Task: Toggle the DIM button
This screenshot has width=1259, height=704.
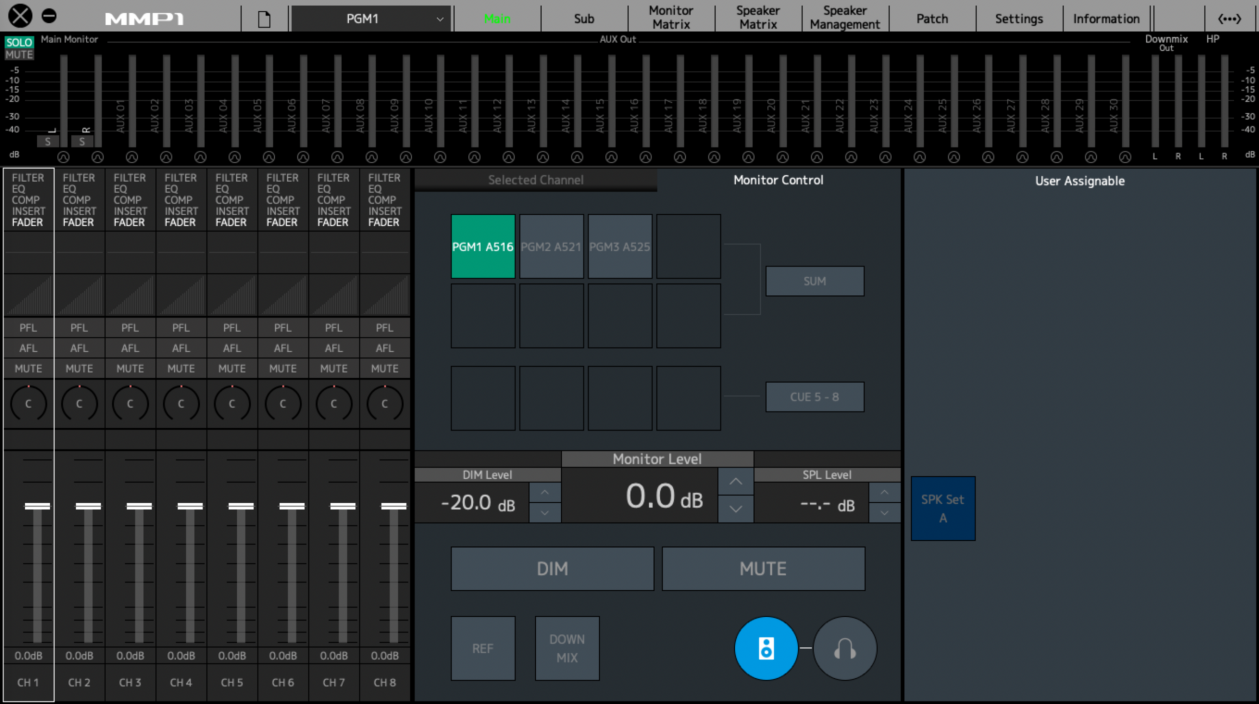Action: point(552,569)
